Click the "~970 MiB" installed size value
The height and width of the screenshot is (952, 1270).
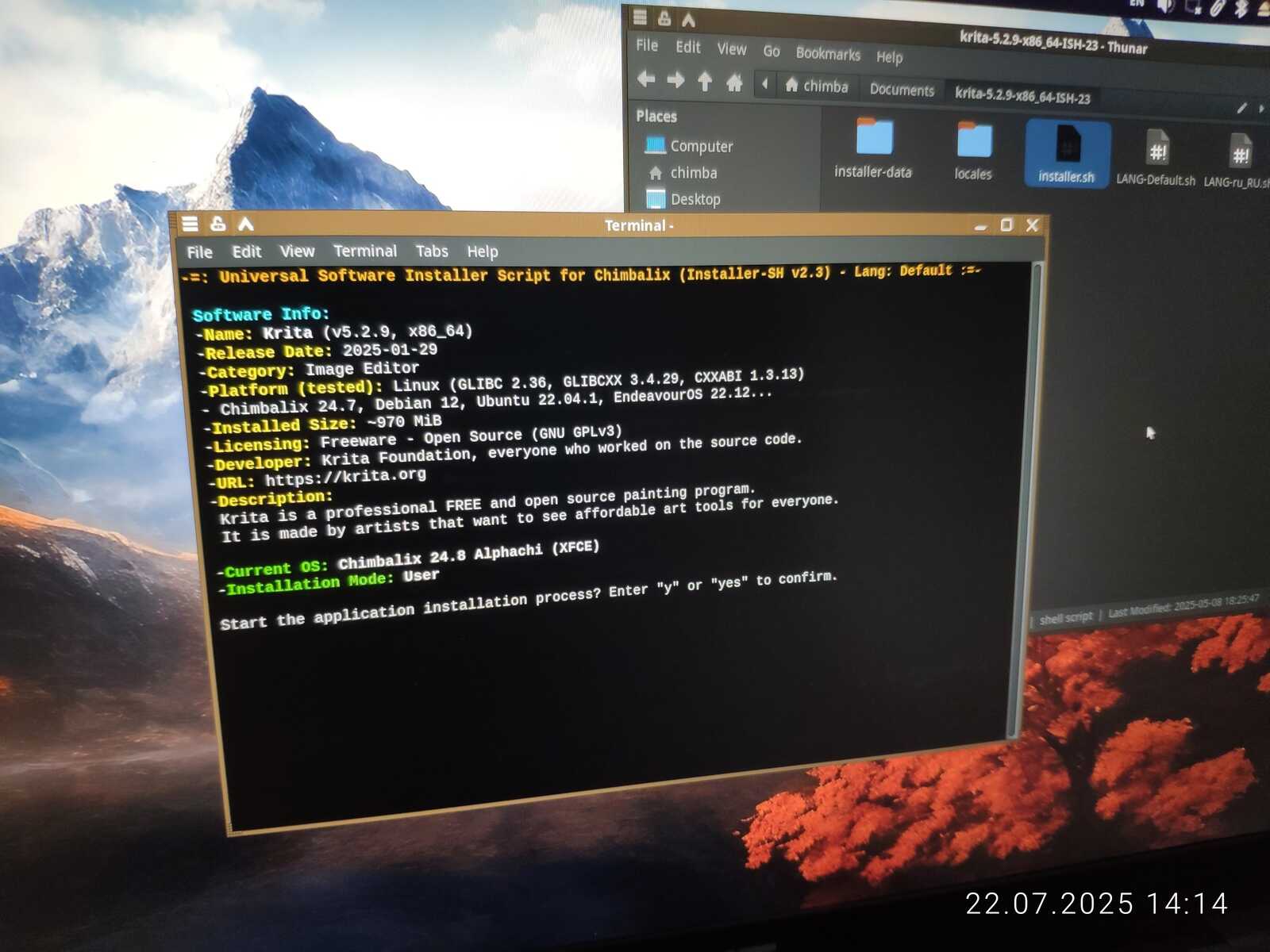[404, 421]
